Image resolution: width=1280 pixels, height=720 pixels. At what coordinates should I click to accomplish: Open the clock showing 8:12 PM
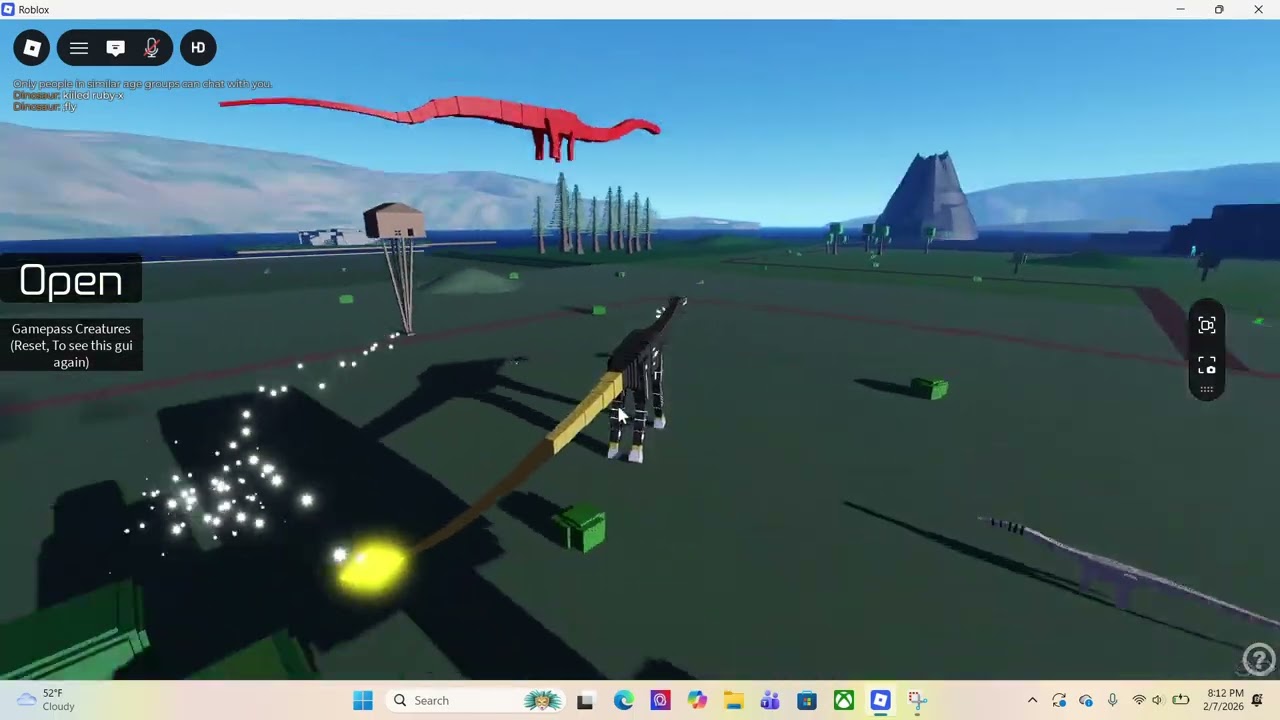1225,700
